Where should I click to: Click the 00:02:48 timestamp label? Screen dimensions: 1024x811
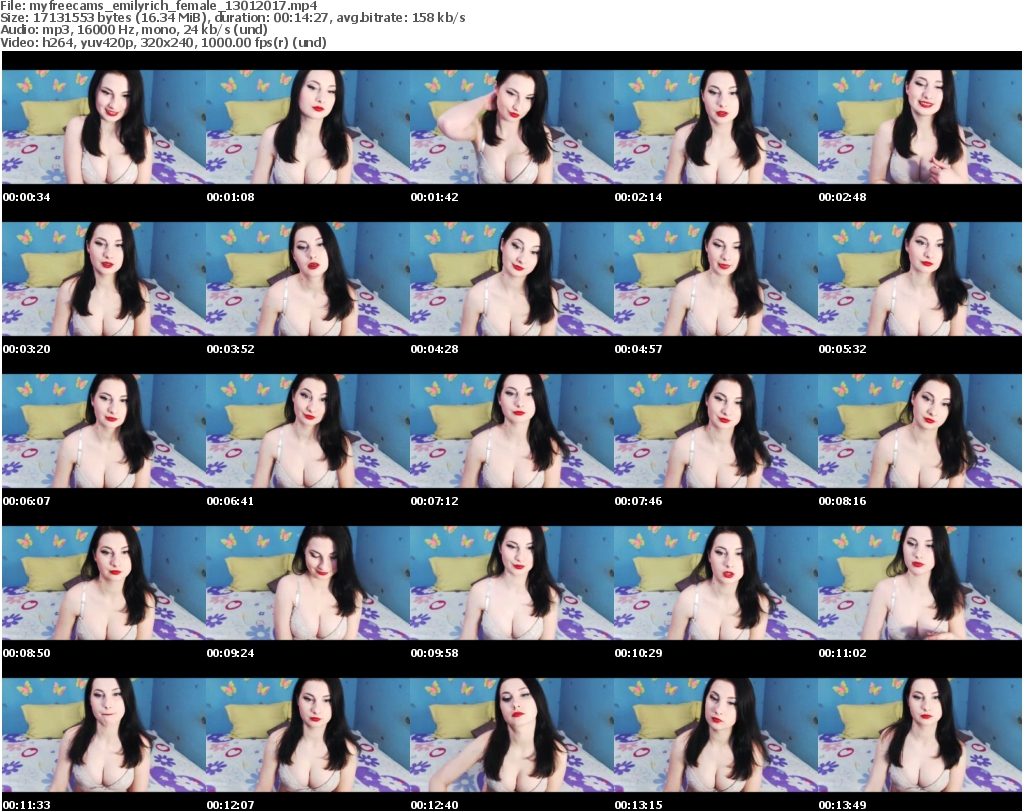point(842,197)
